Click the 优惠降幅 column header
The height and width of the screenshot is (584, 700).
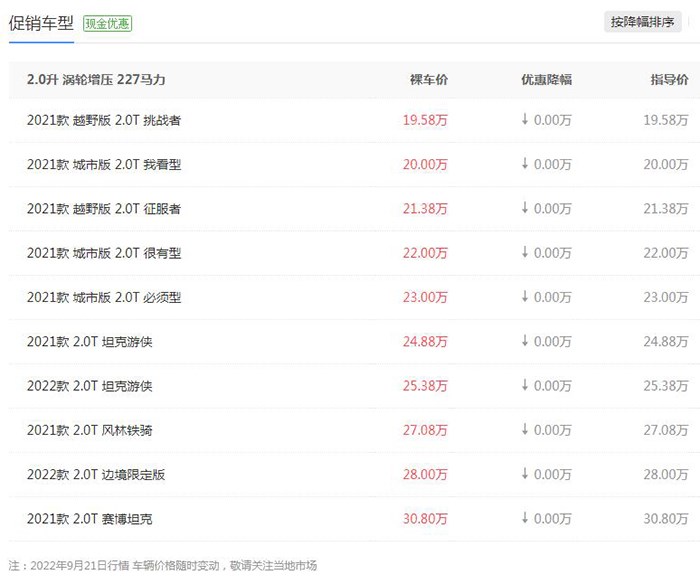point(546,80)
